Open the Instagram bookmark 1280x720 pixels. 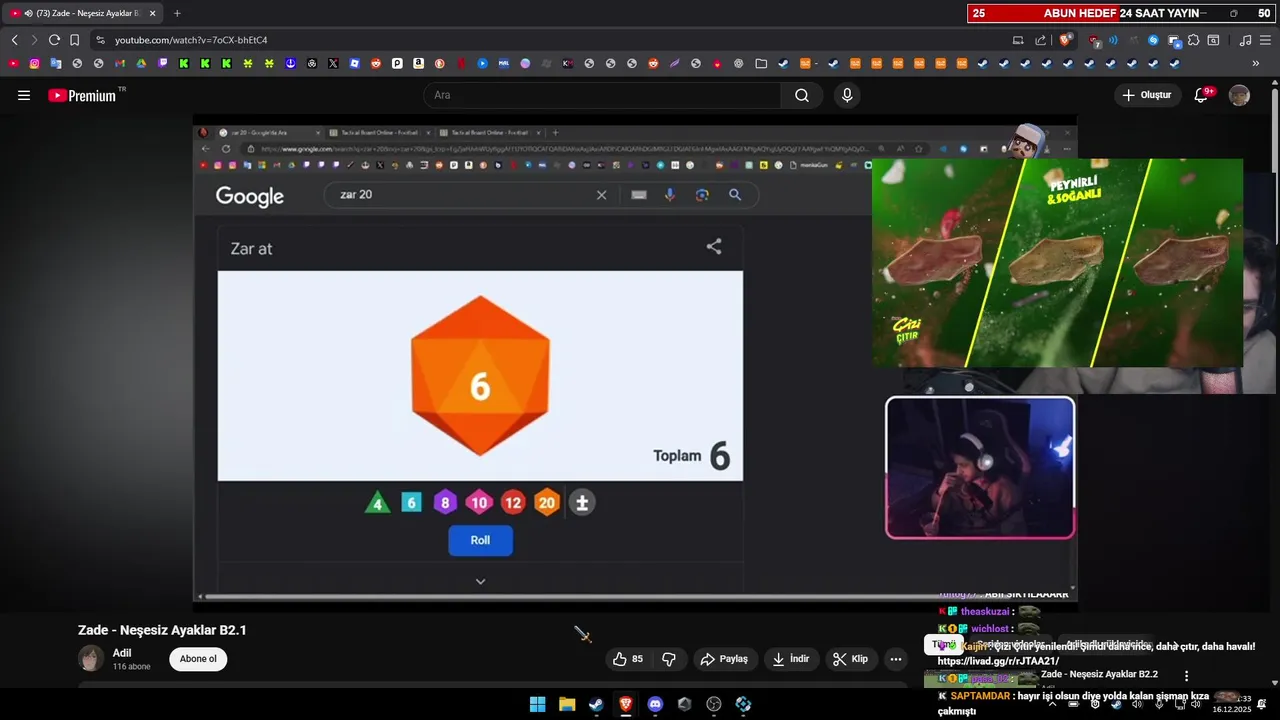pyautogui.click(x=34, y=63)
